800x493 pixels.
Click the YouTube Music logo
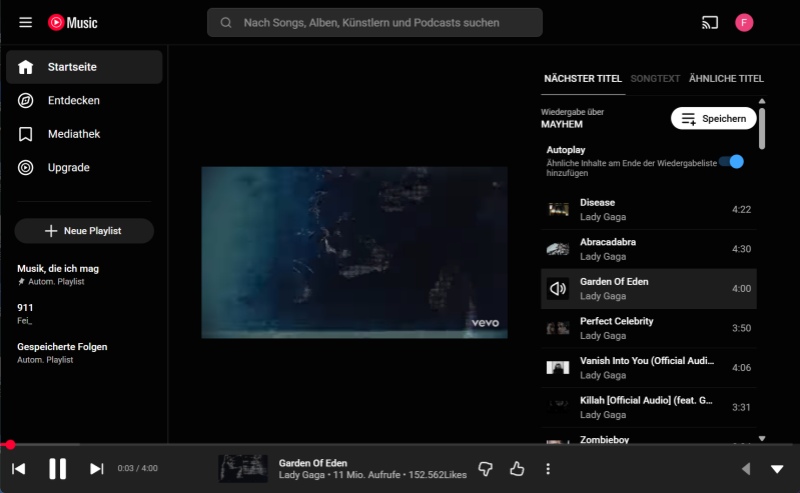coord(72,22)
